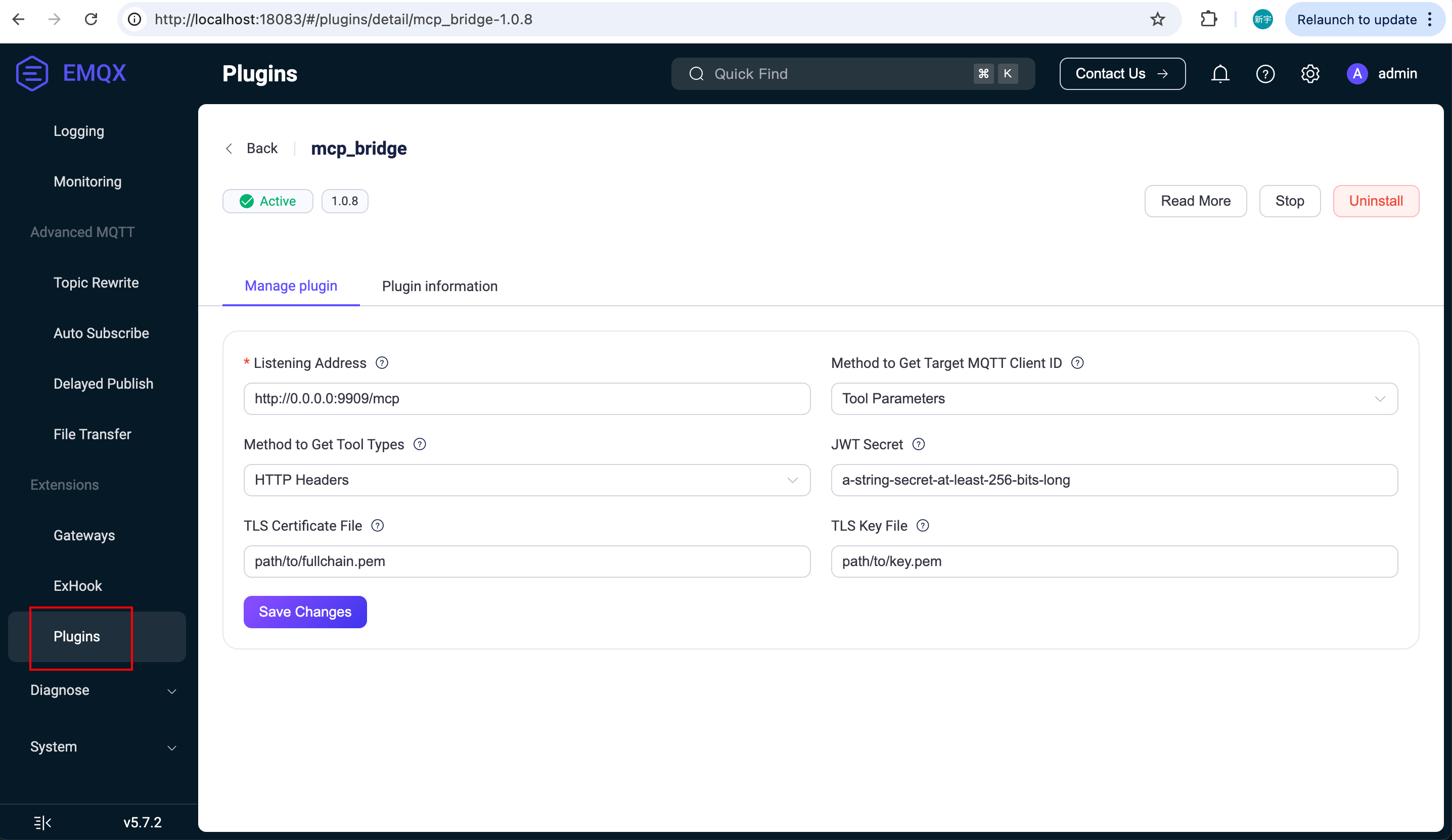View Listening Address help tooltip icon
Screen dimensions: 1452x840
click(382, 363)
